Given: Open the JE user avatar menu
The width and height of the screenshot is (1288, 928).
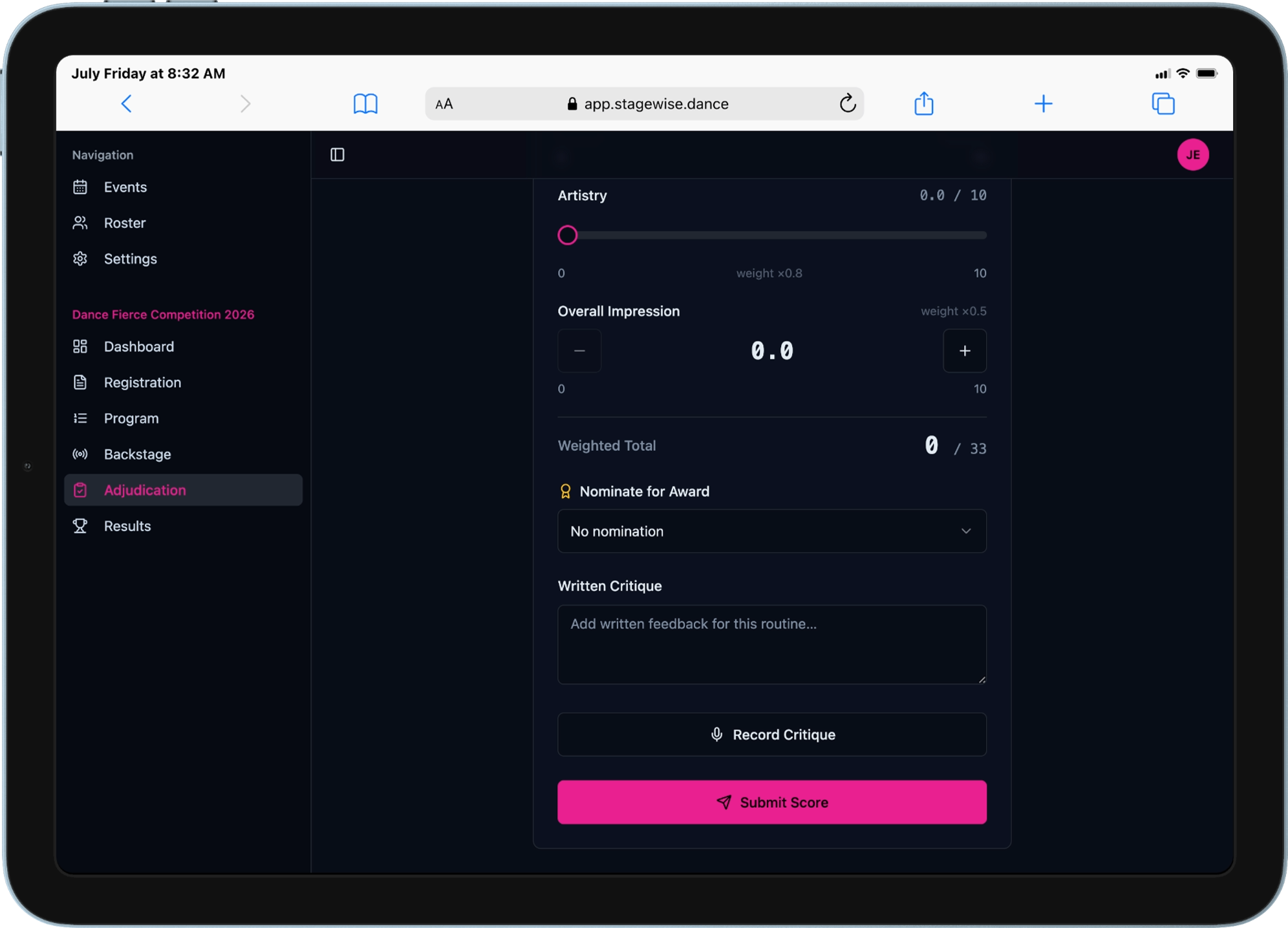Looking at the screenshot, I should coord(1193,155).
